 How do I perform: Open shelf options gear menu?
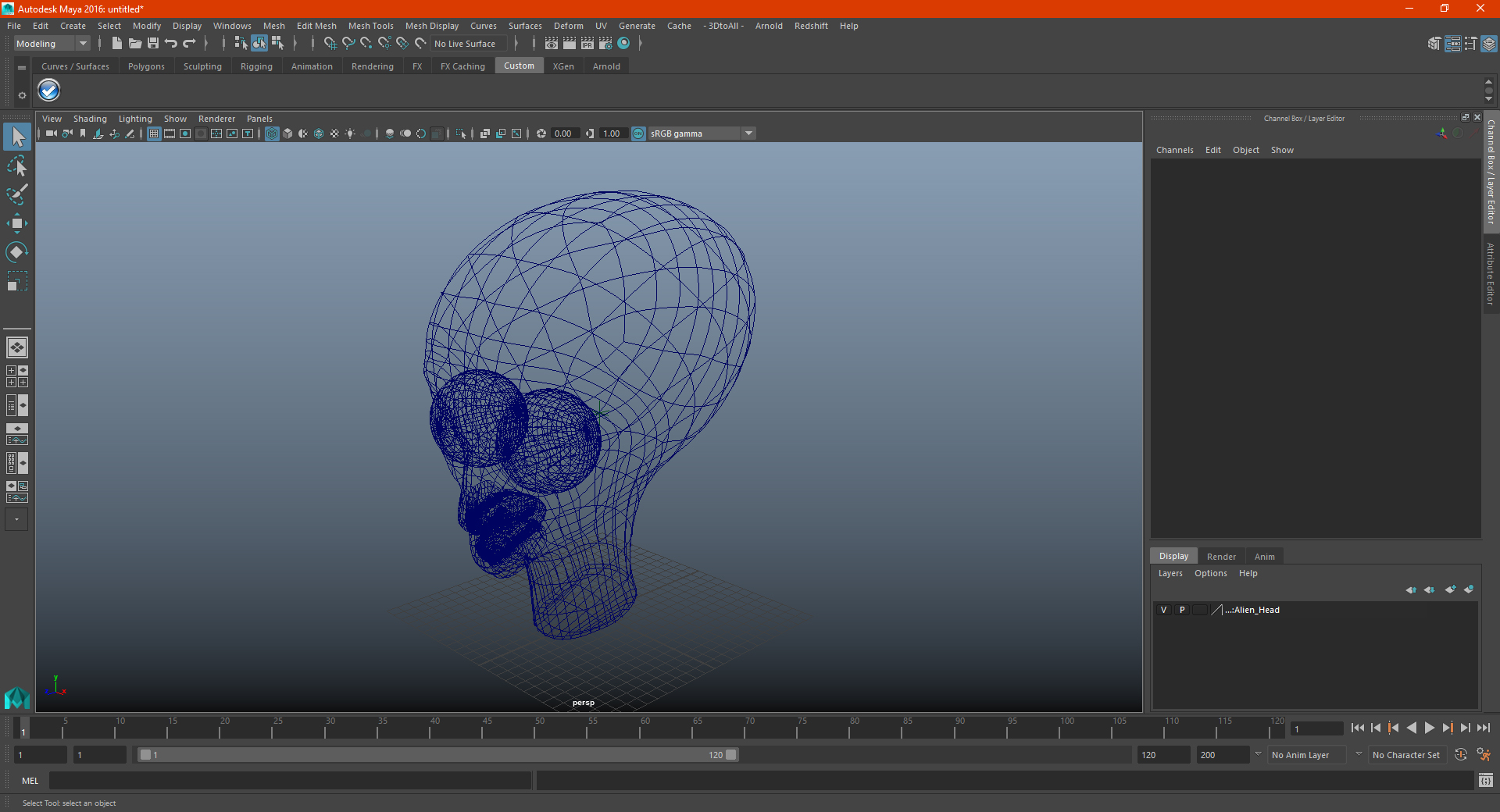point(22,95)
